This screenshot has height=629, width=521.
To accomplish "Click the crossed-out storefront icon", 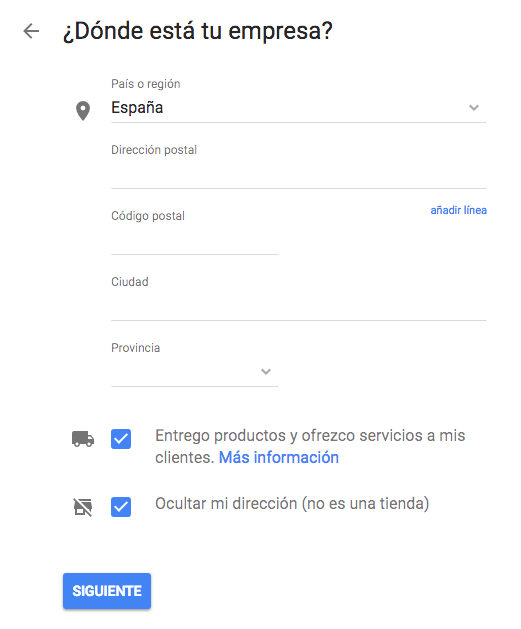I will (83, 507).
